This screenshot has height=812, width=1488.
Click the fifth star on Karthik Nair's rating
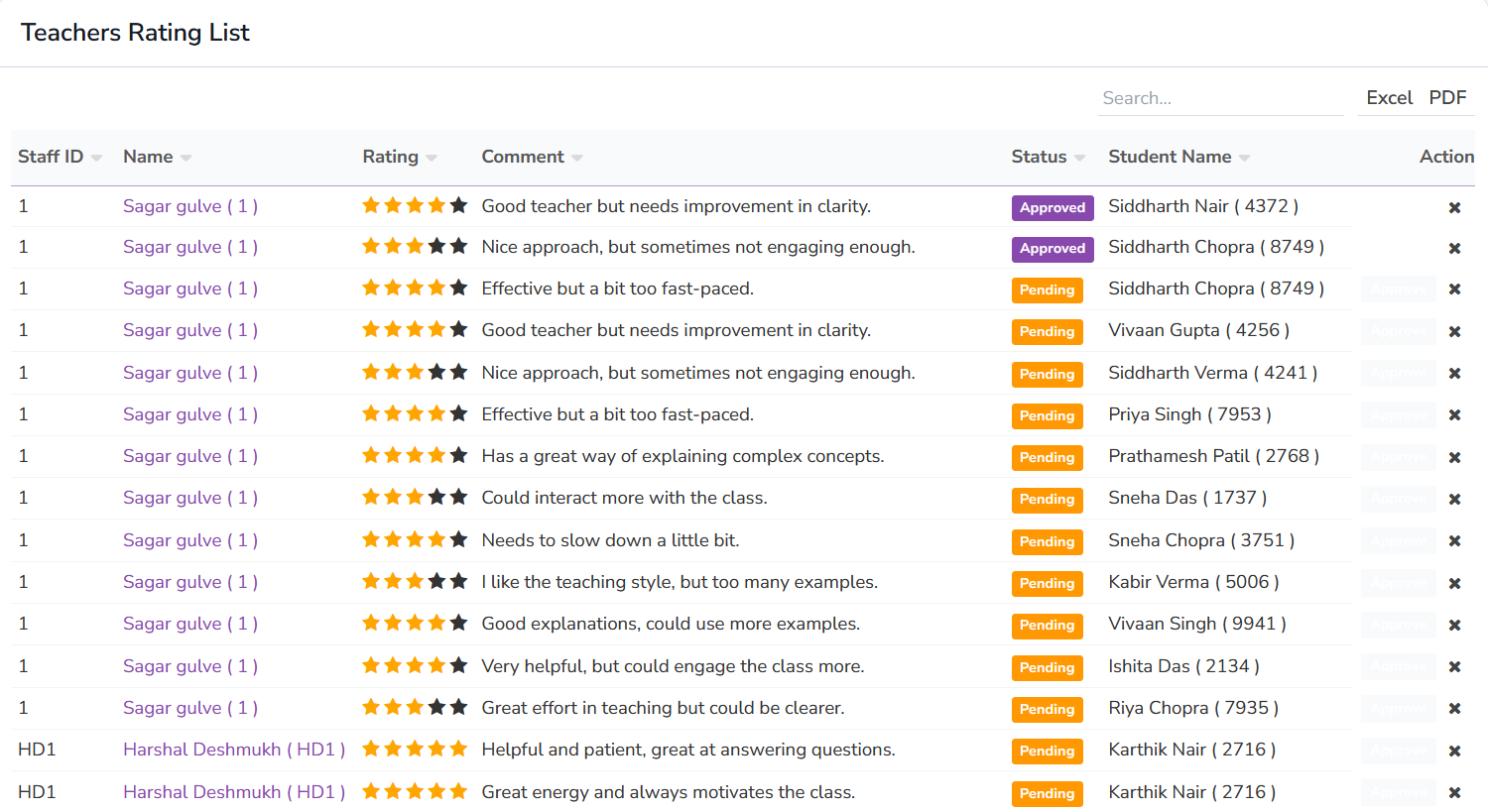pyautogui.click(x=457, y=749)
